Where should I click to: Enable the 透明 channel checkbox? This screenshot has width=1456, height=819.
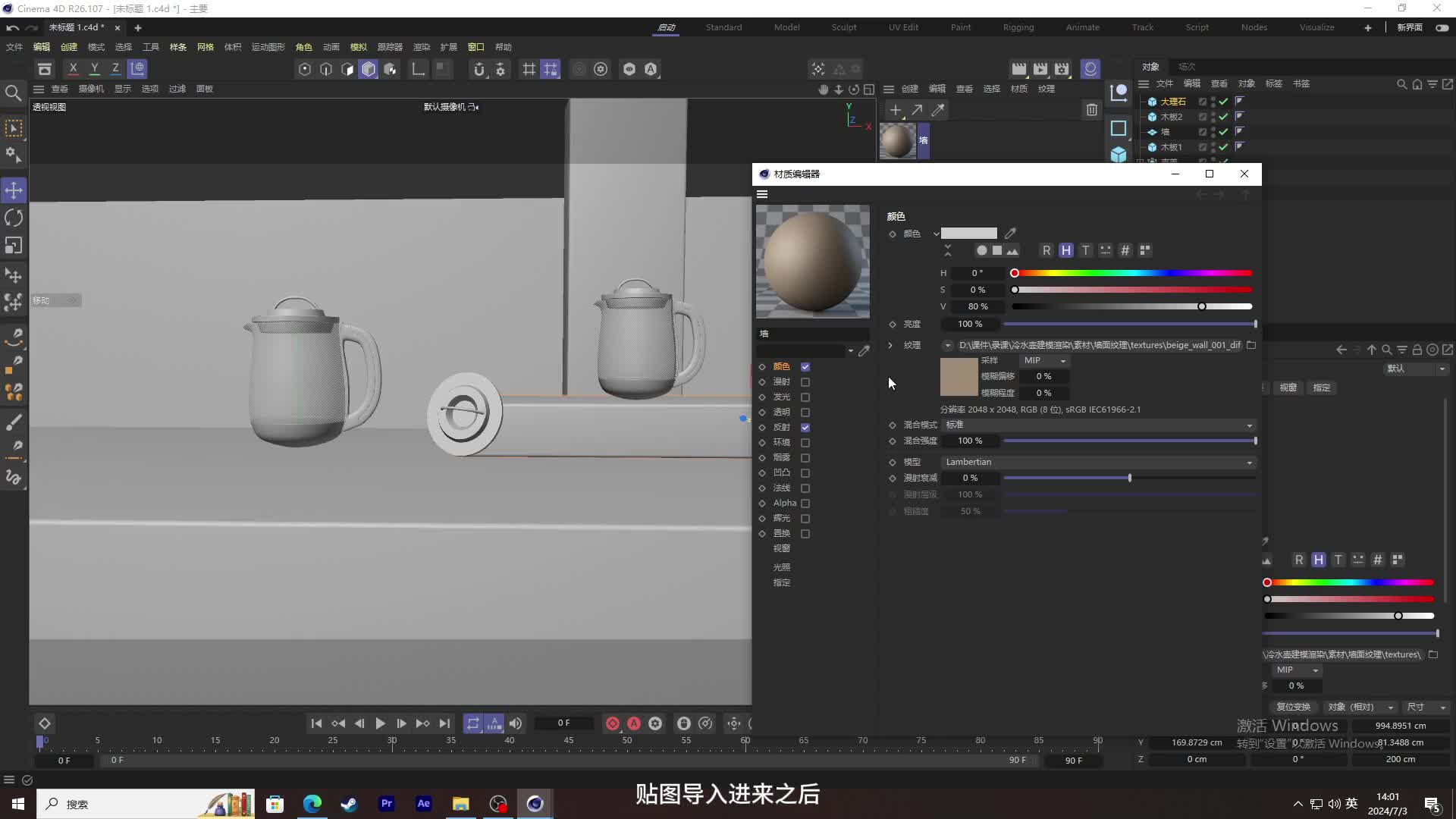point(805,413)
